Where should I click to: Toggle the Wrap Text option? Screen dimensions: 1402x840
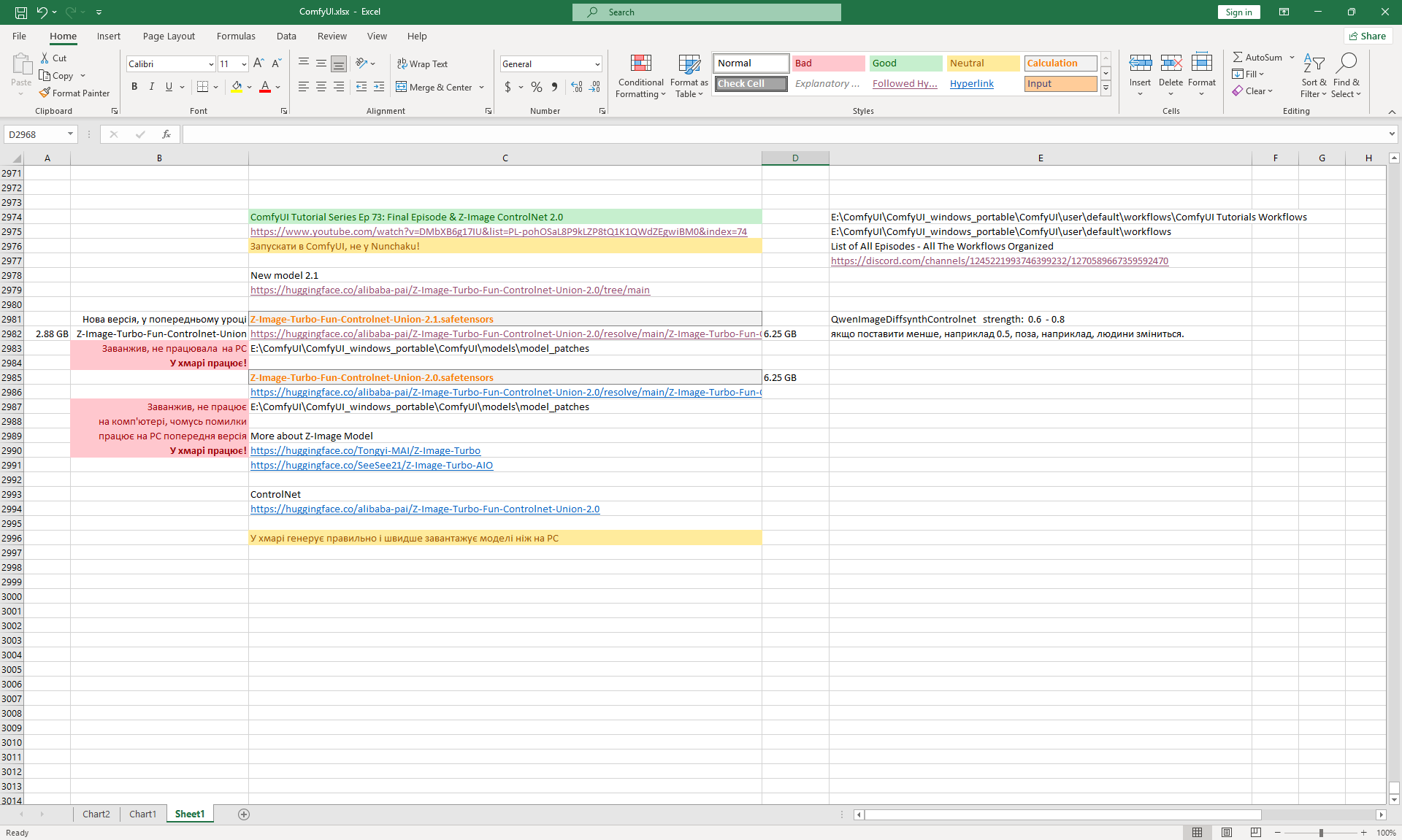pyautogui.click(x=422, y=64)
